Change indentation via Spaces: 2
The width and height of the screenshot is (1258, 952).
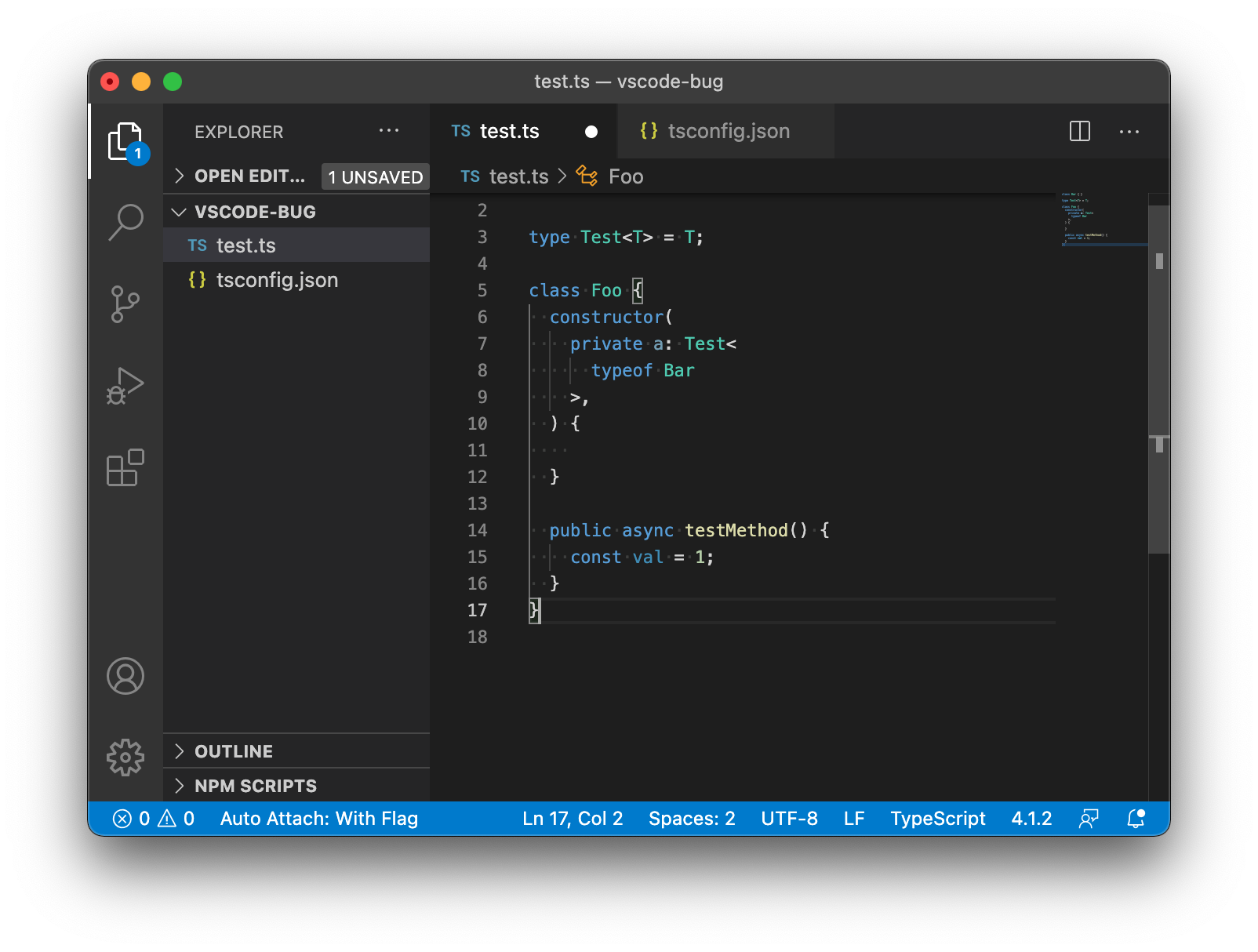click(692, 819)
